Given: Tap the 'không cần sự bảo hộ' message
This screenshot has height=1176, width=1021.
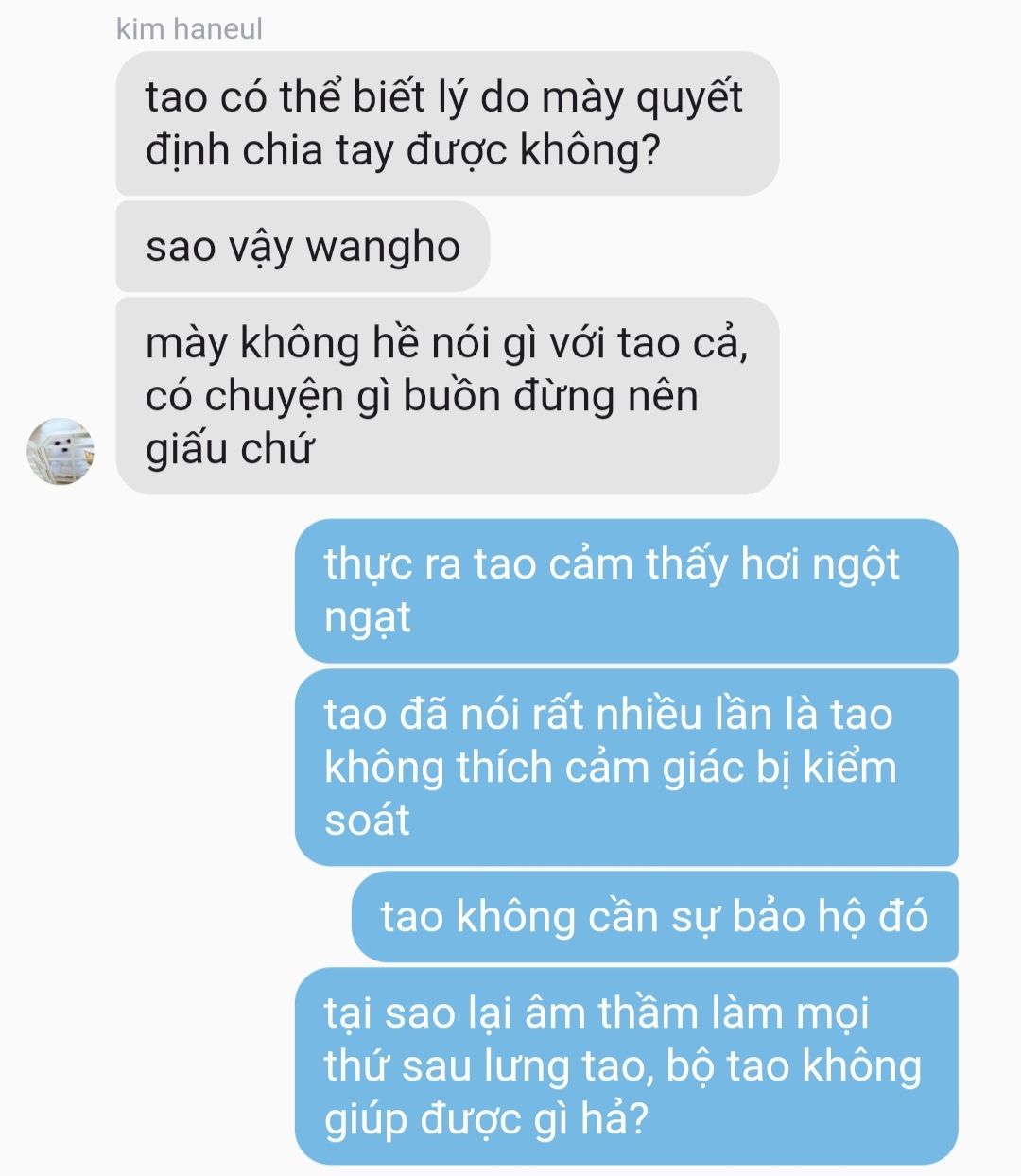Looking at the screenshot, I should pos(655,916).
